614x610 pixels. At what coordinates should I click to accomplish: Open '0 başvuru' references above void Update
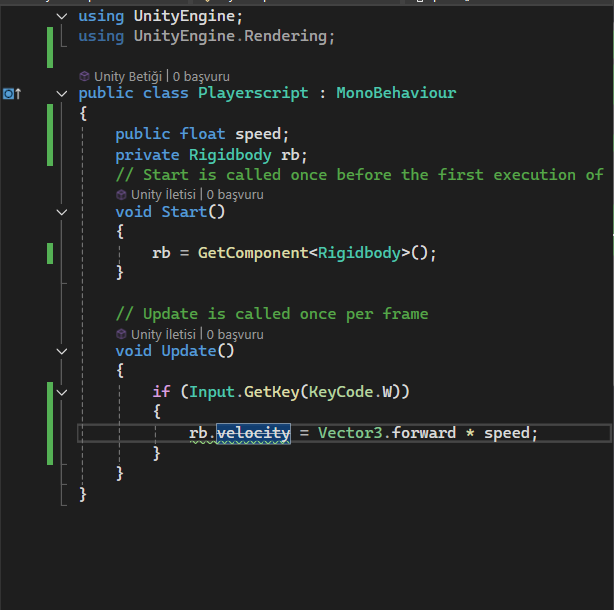pyautogui.click(x=235, y=334)
